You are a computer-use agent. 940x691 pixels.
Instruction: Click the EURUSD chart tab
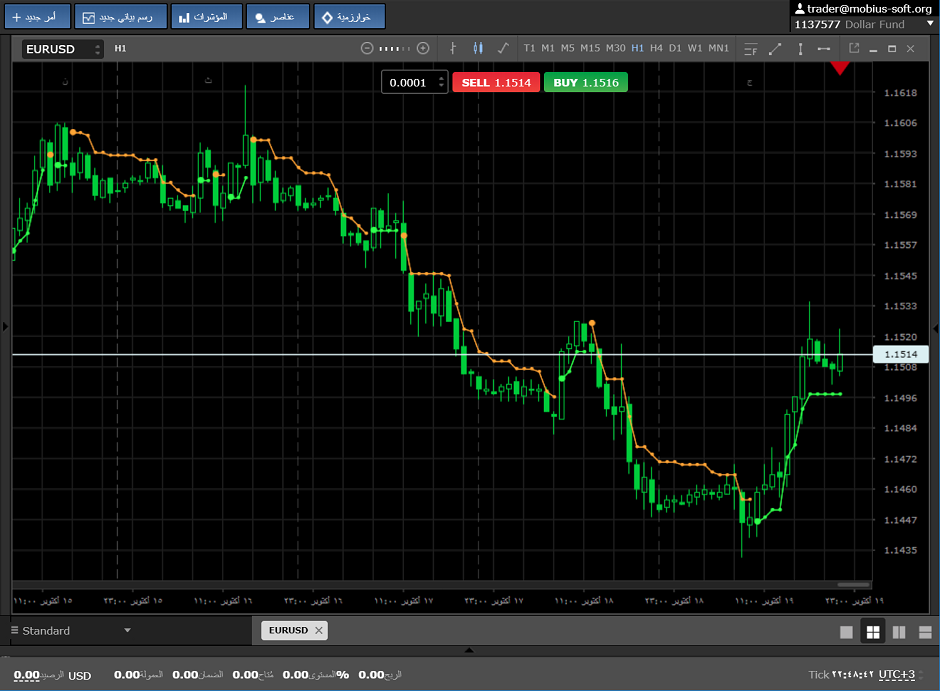286,630
